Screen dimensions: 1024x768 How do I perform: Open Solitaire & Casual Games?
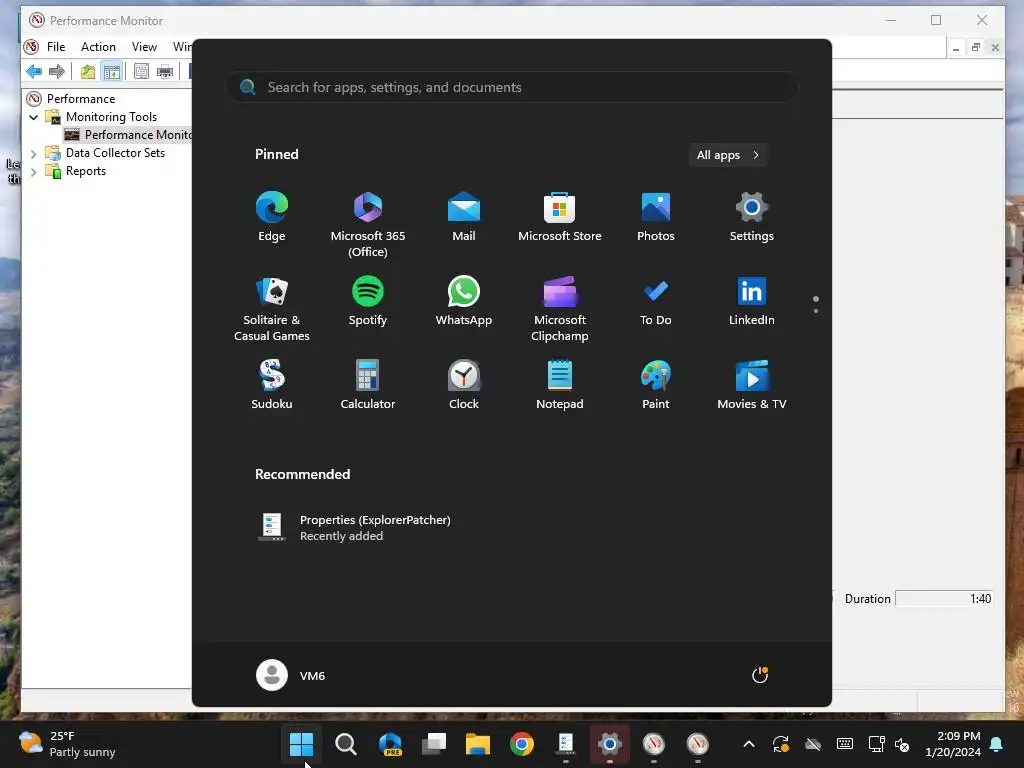coord(272,308)
